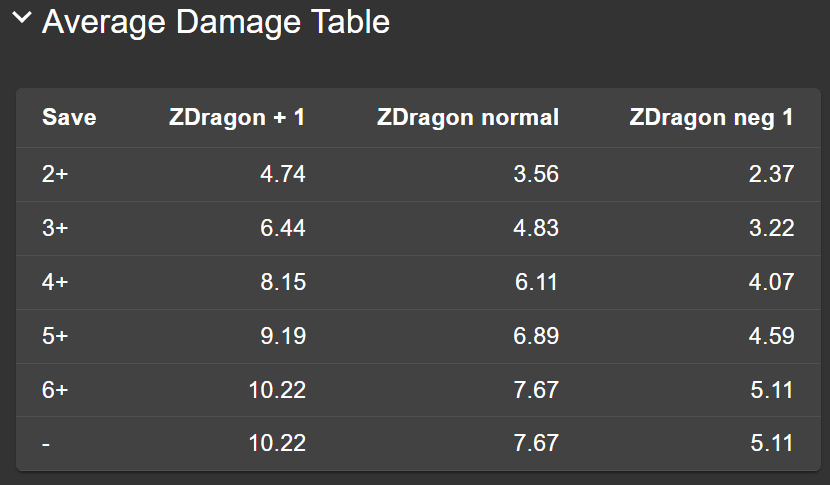This screenshot has height=485, width=830.
Task: Select the 2+ save row label
Action: point(55,174)
